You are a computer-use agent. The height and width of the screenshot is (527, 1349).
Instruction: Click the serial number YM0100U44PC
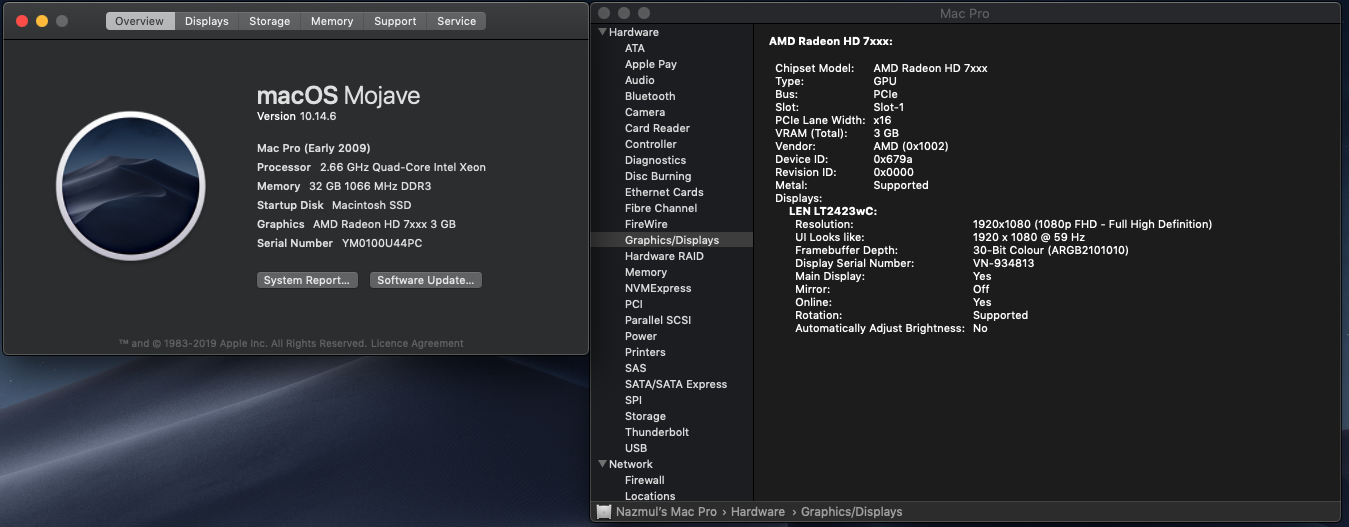click(x=383, y=243)
